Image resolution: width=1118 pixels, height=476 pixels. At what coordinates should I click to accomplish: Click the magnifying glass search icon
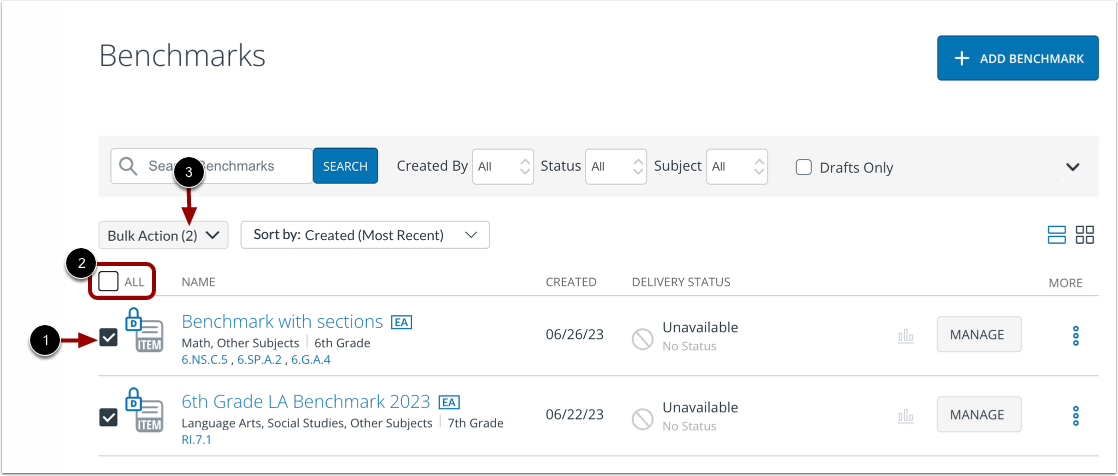coord(128,166)
